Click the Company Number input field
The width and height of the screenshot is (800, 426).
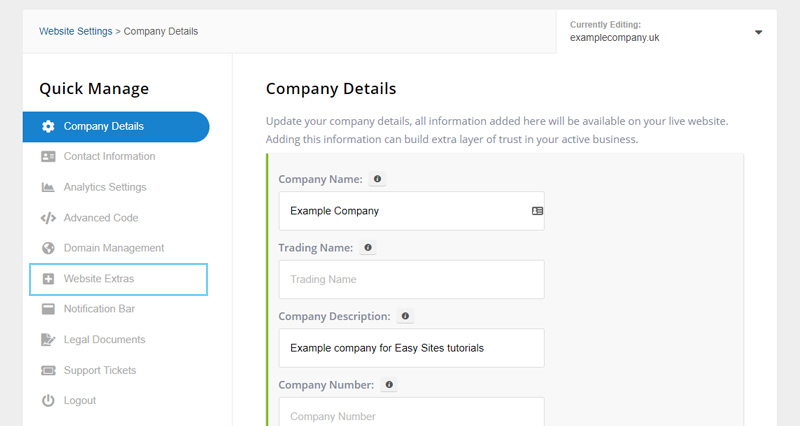(411, 414)
